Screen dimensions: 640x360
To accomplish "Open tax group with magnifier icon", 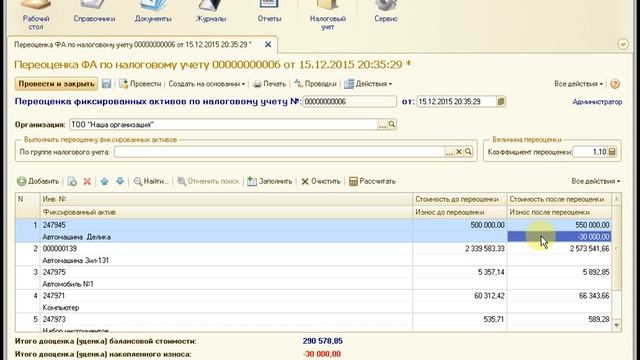I will [x=468, y=152].
